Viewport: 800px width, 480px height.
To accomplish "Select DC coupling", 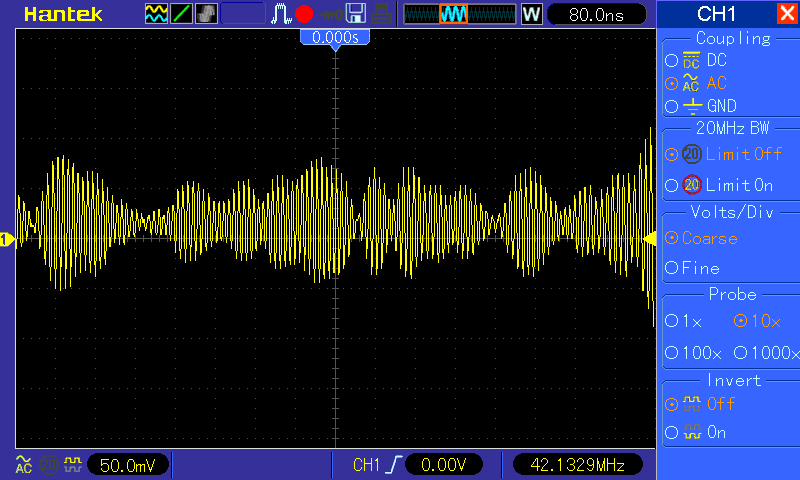I will click(696, 60).
